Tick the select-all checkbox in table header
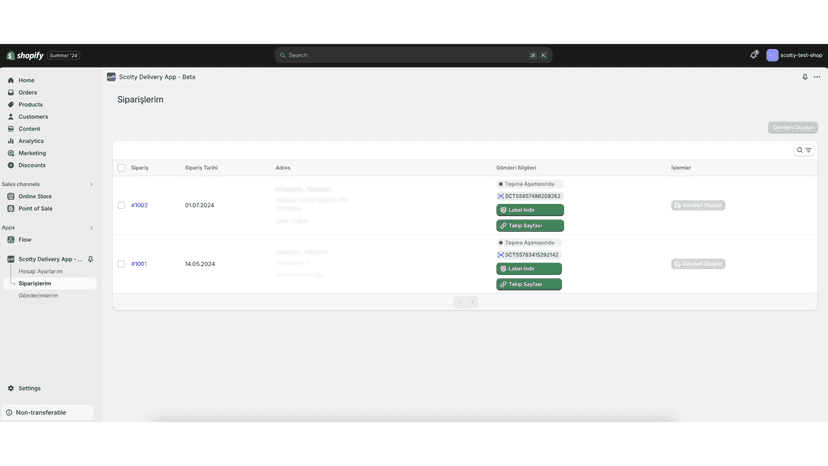This screenshot has width=828, height=466. (x=121, y=168)
